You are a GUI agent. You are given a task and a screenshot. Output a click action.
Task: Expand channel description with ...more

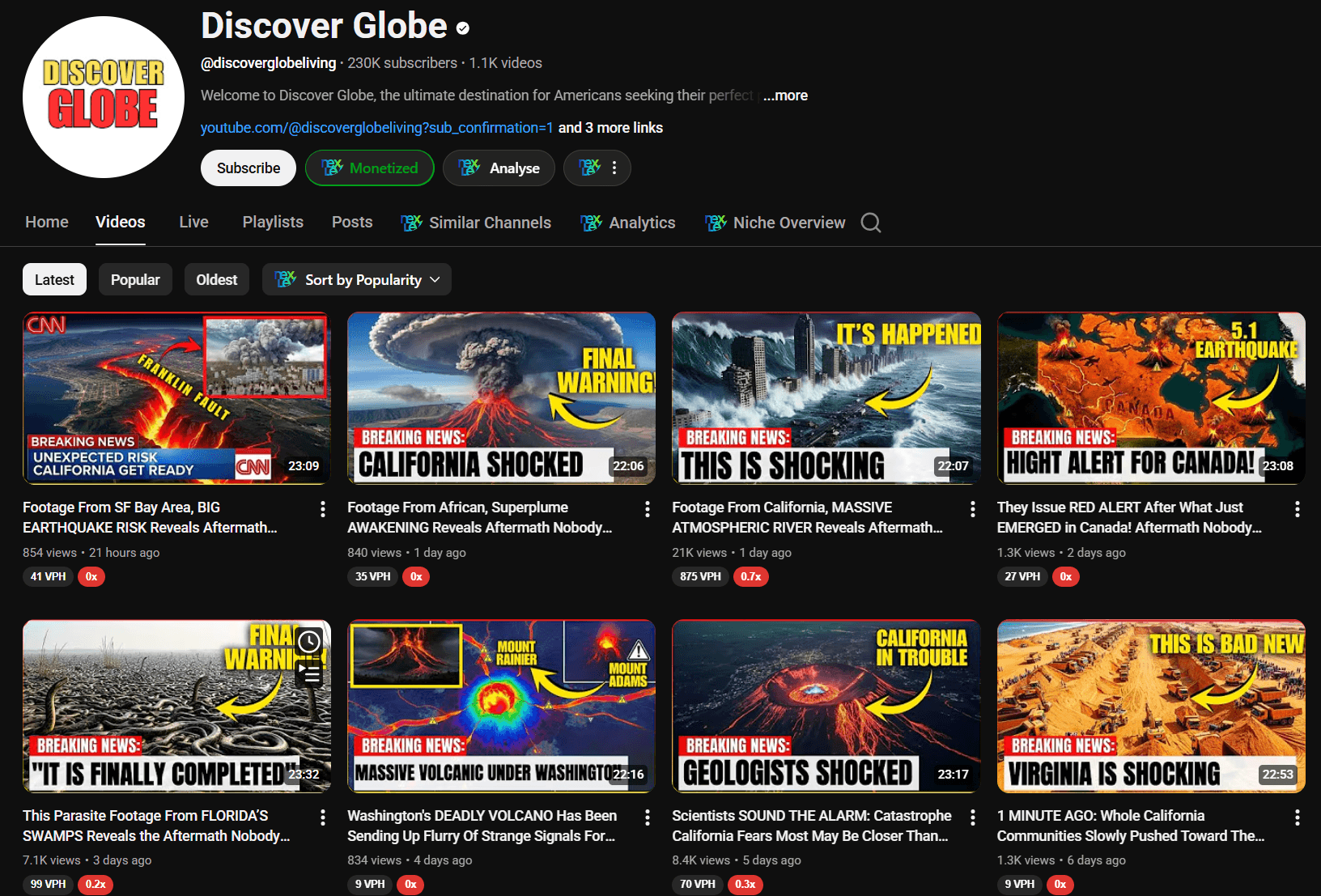pos(785,96)
